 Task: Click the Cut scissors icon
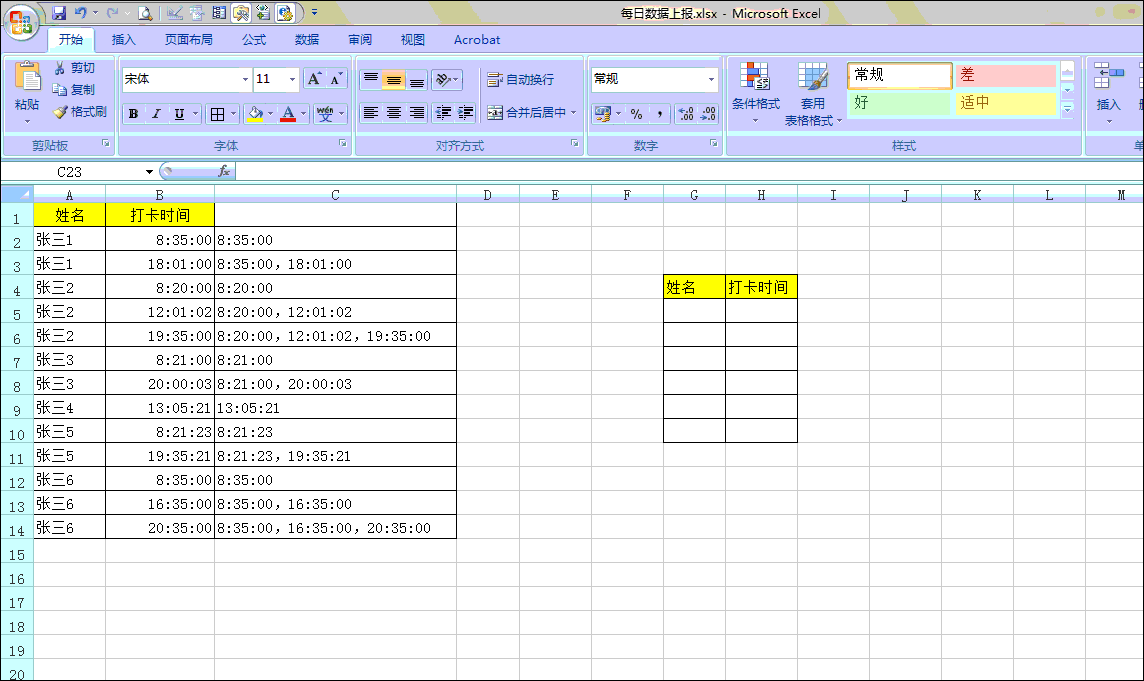tap(60, 68)
